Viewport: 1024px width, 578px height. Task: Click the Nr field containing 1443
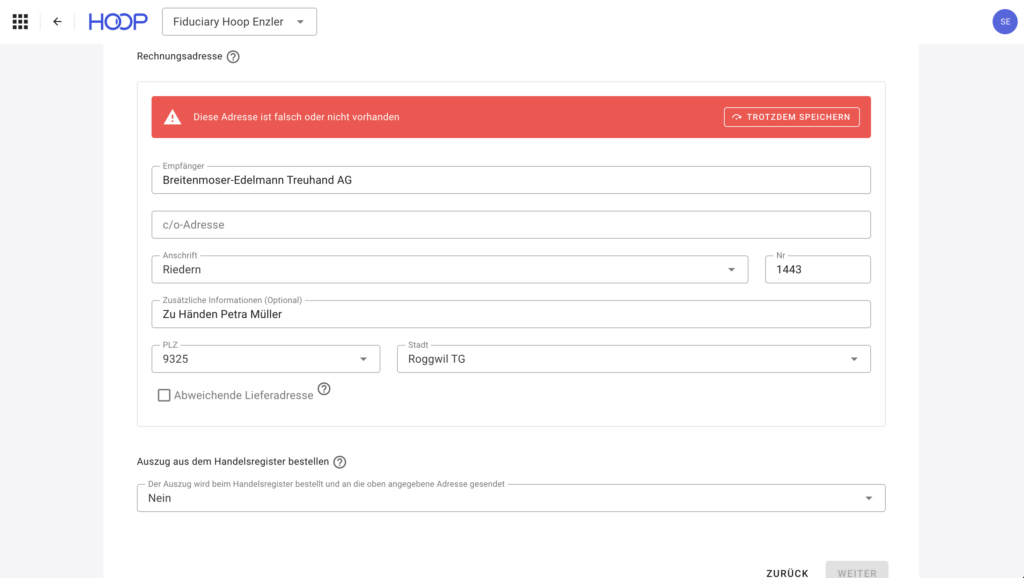coord(818,270)
